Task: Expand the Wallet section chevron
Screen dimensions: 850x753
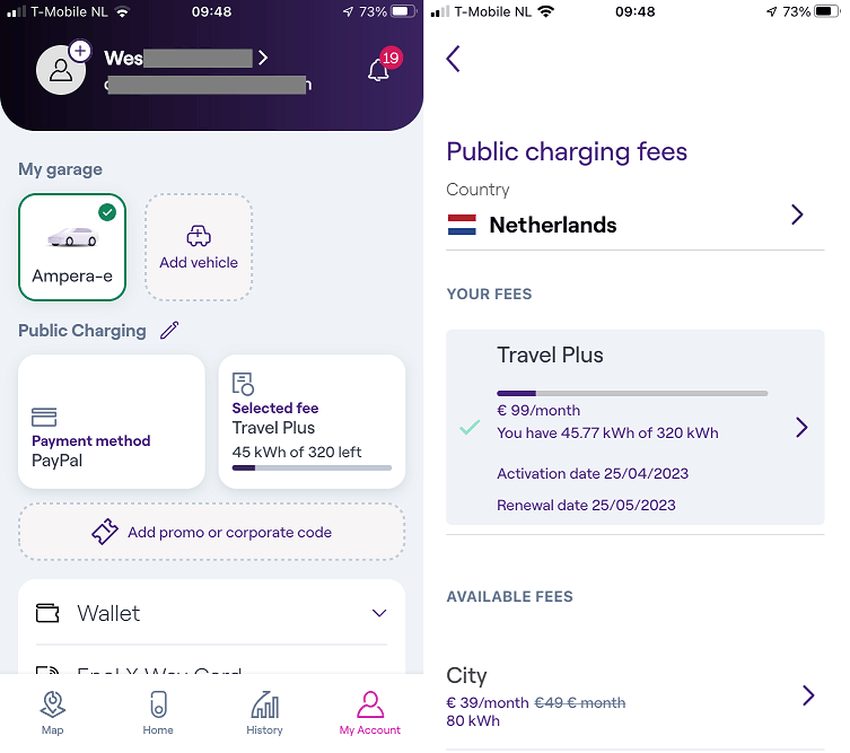Action: (379, 613)
